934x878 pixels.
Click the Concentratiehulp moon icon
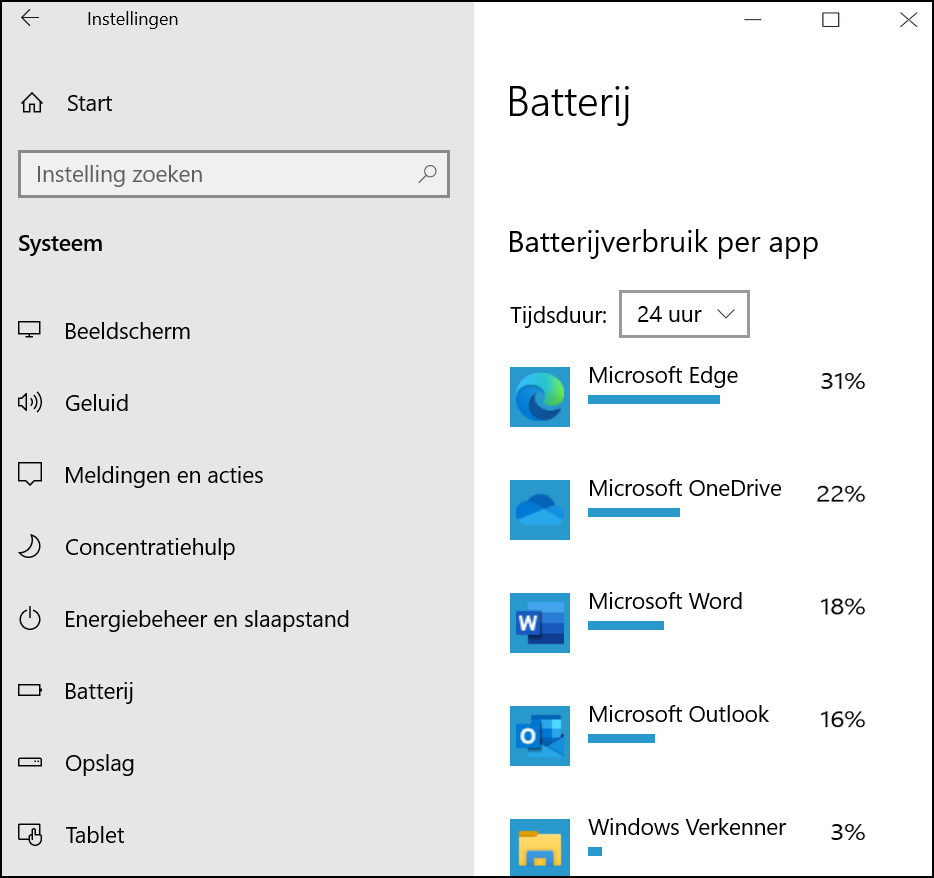tap(29, 546)
